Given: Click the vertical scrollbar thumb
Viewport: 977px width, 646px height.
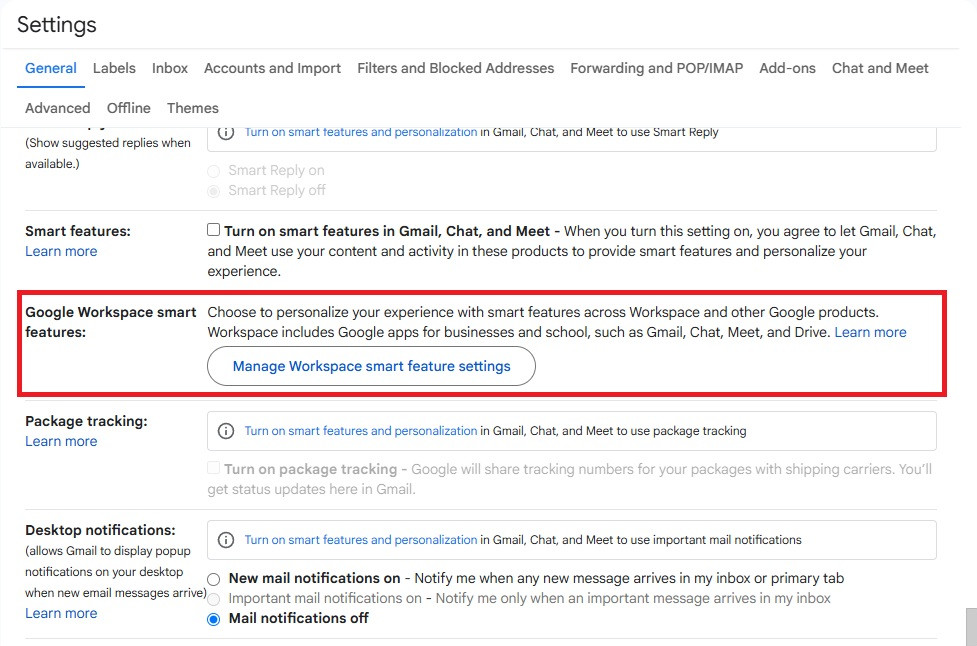Looking at the screenshot, I should [x=971, y=627].
